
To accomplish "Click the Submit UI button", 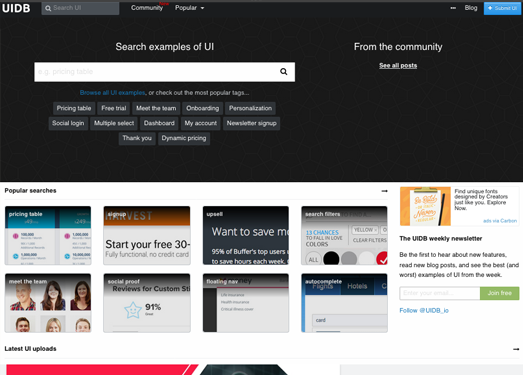I will pos(502,8).
